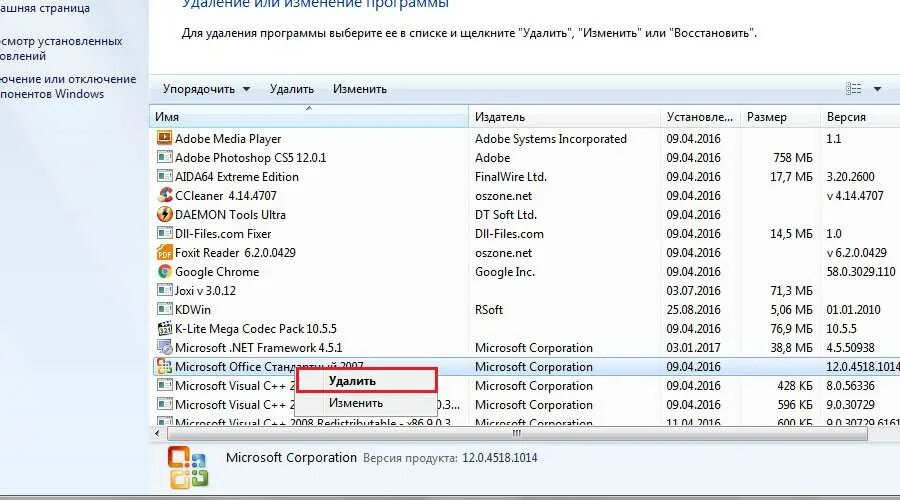900x500 pixels.
Task: Click the DAEMON Tools Ultra icon
Action: [164, 214]
